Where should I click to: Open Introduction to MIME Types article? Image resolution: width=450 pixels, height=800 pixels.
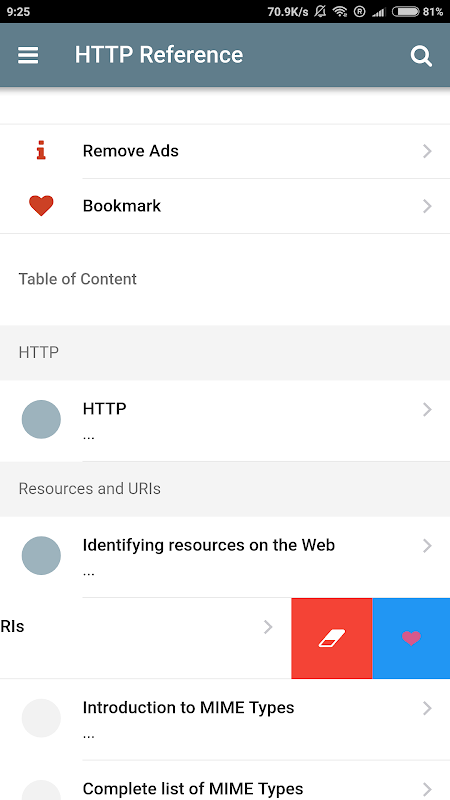click(225, 719)
